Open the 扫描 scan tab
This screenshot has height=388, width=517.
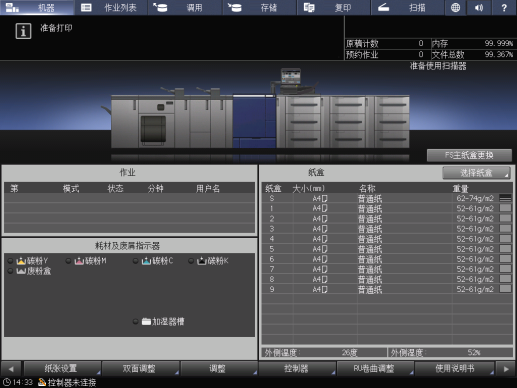point(408,7)
